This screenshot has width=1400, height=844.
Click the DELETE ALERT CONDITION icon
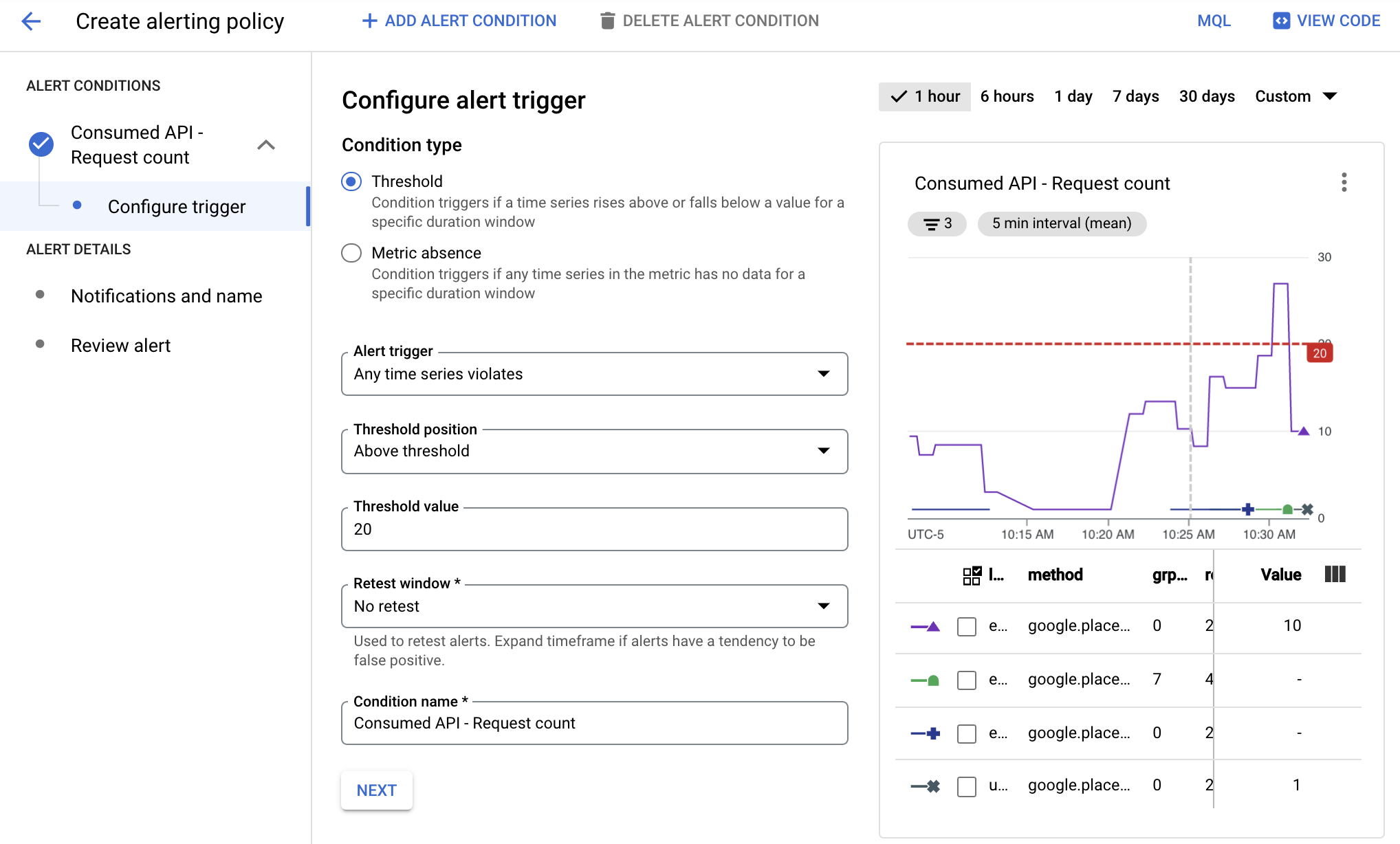(x=608, y=21)
